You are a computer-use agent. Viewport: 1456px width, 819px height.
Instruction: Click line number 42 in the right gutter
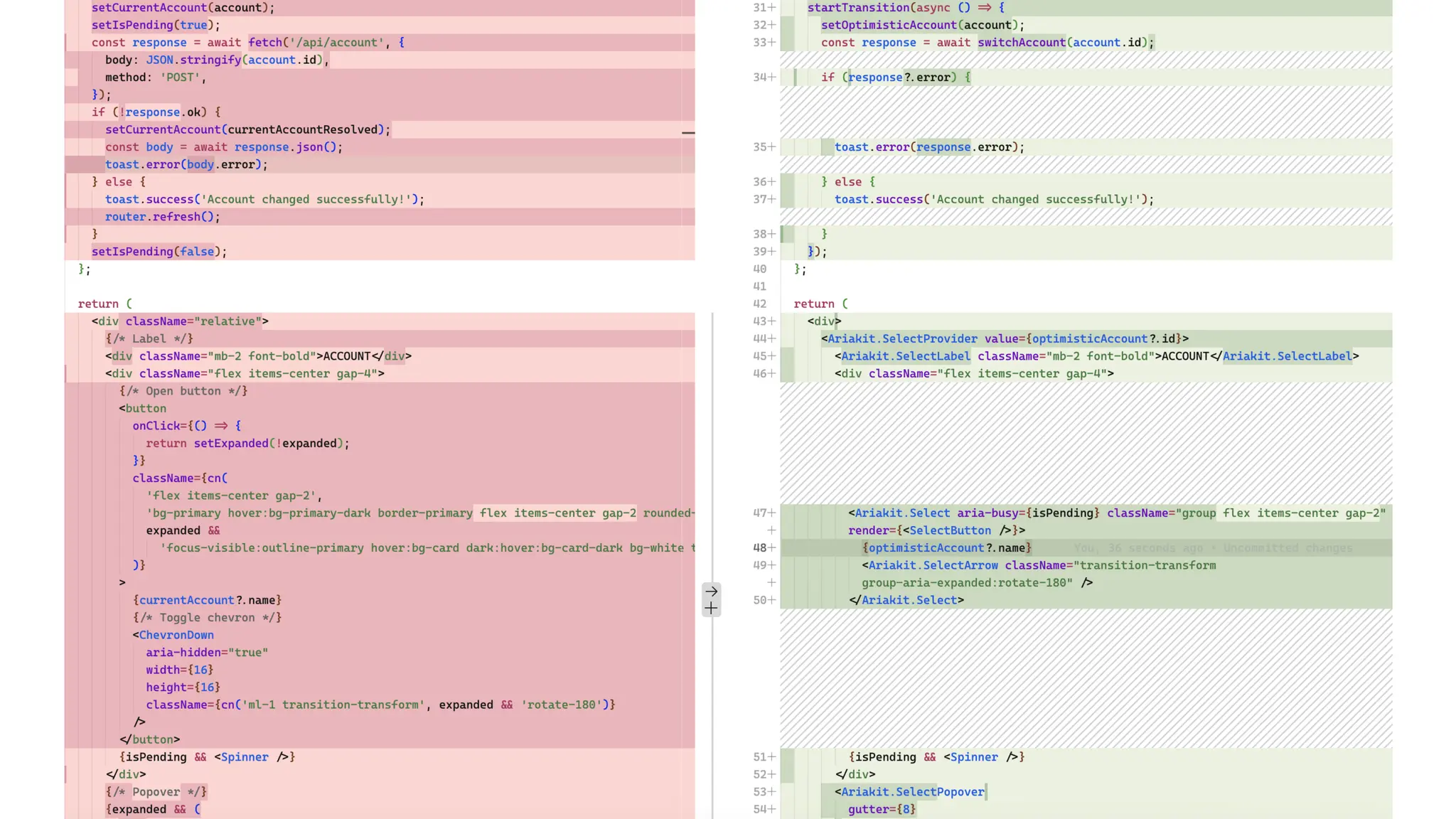759,304
